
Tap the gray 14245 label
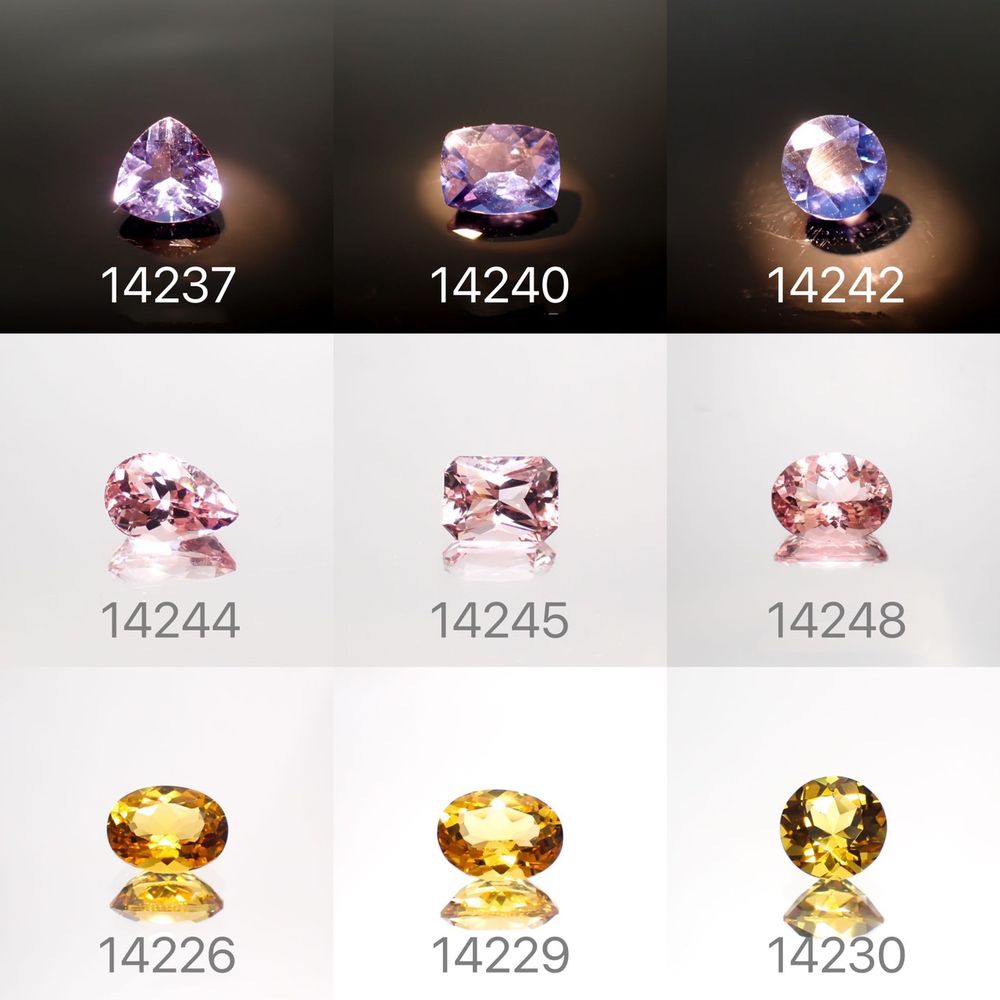click(499, 619)
